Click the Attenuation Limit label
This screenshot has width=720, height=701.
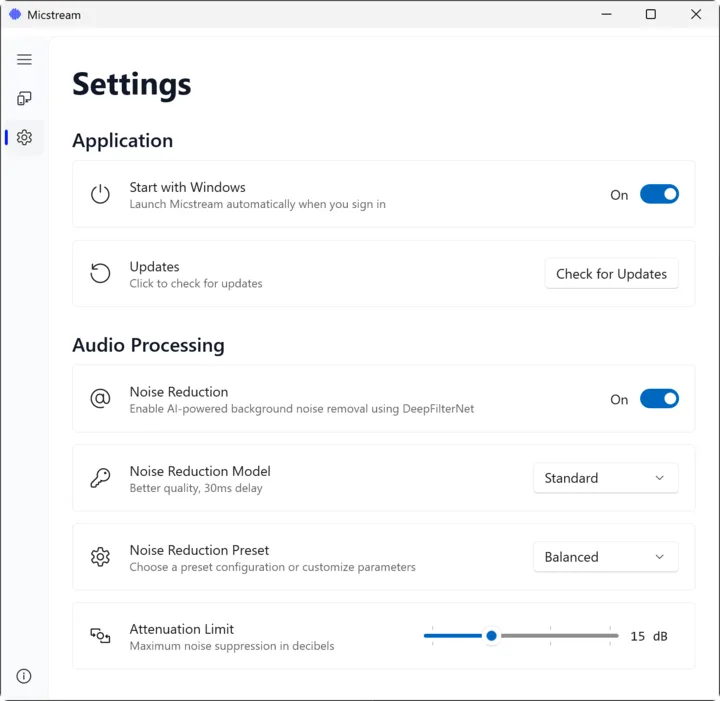coord(181,629)
